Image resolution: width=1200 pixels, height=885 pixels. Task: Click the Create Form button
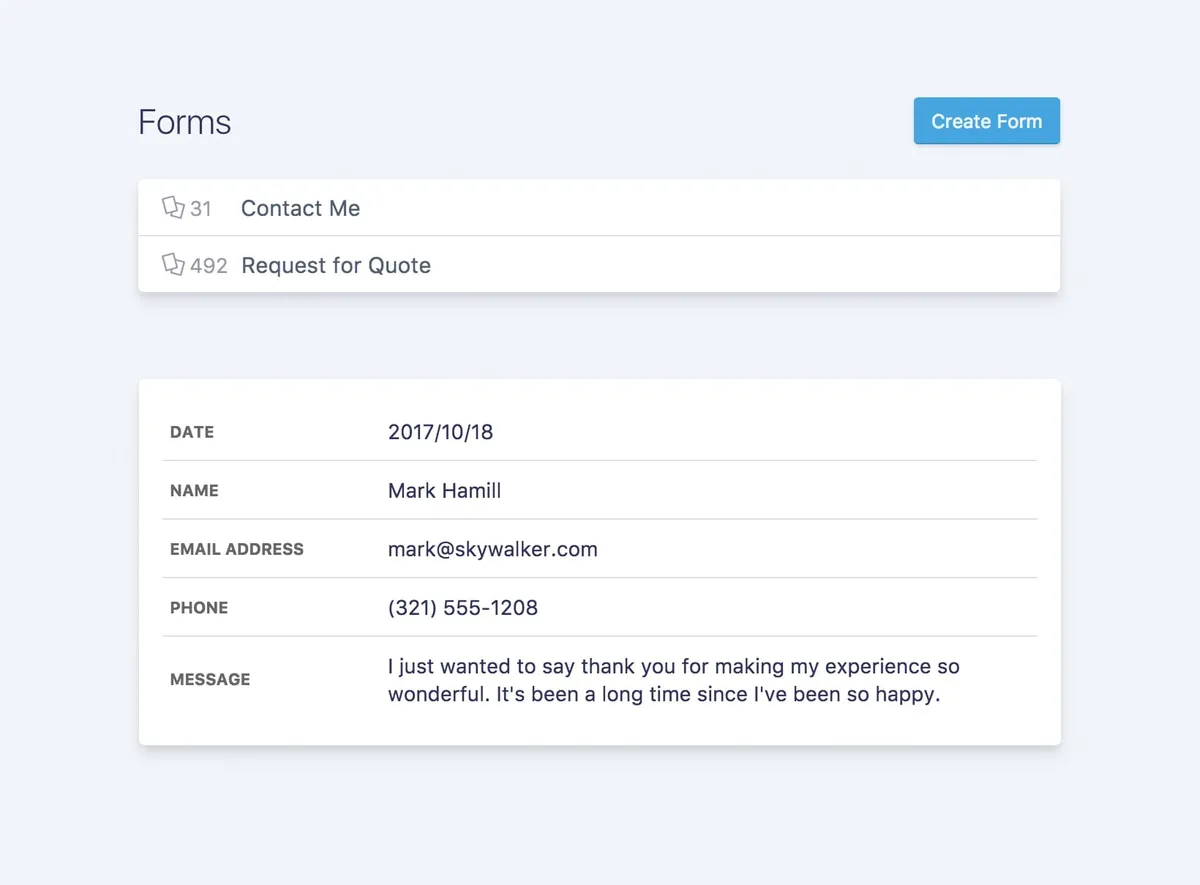coord(986,121)
